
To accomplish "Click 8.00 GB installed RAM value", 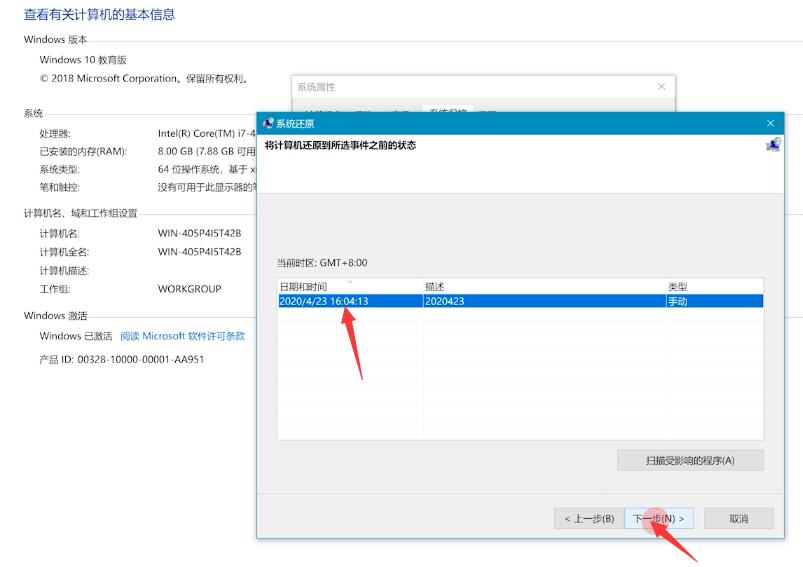I will (x=206, y=151).
